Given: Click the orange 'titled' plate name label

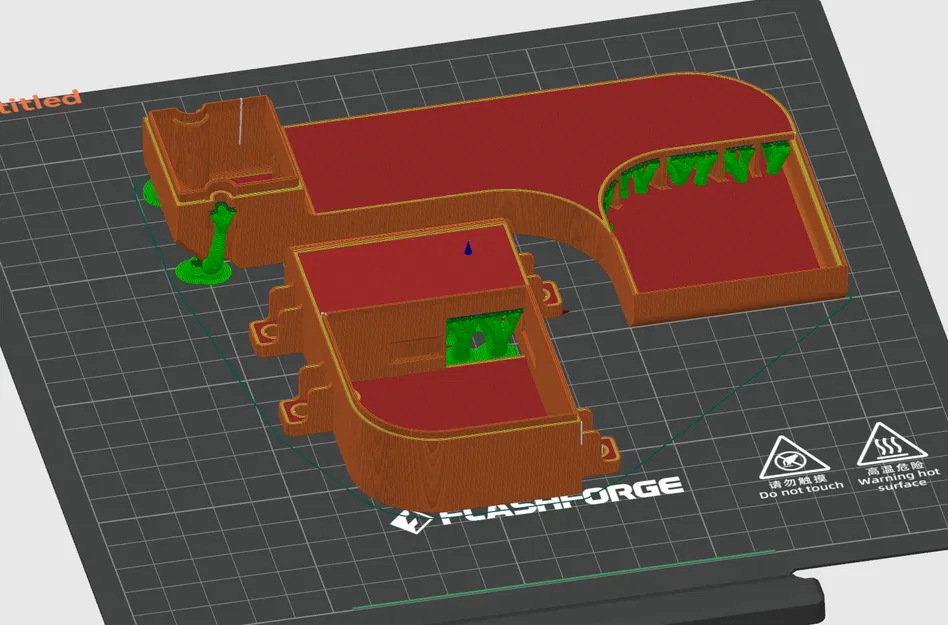Looking at the screenshot, I should pyautogui.click(x=39, y=102).
